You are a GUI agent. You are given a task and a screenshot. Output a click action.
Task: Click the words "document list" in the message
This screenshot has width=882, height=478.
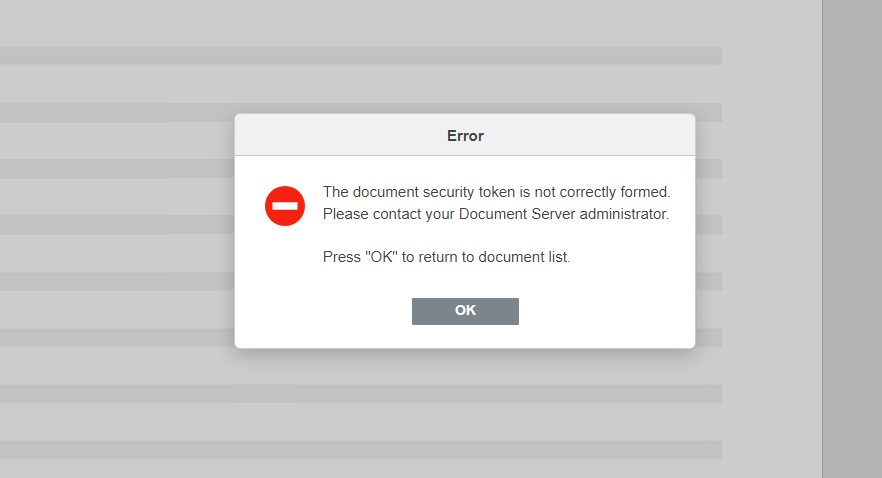pos(524,257)
